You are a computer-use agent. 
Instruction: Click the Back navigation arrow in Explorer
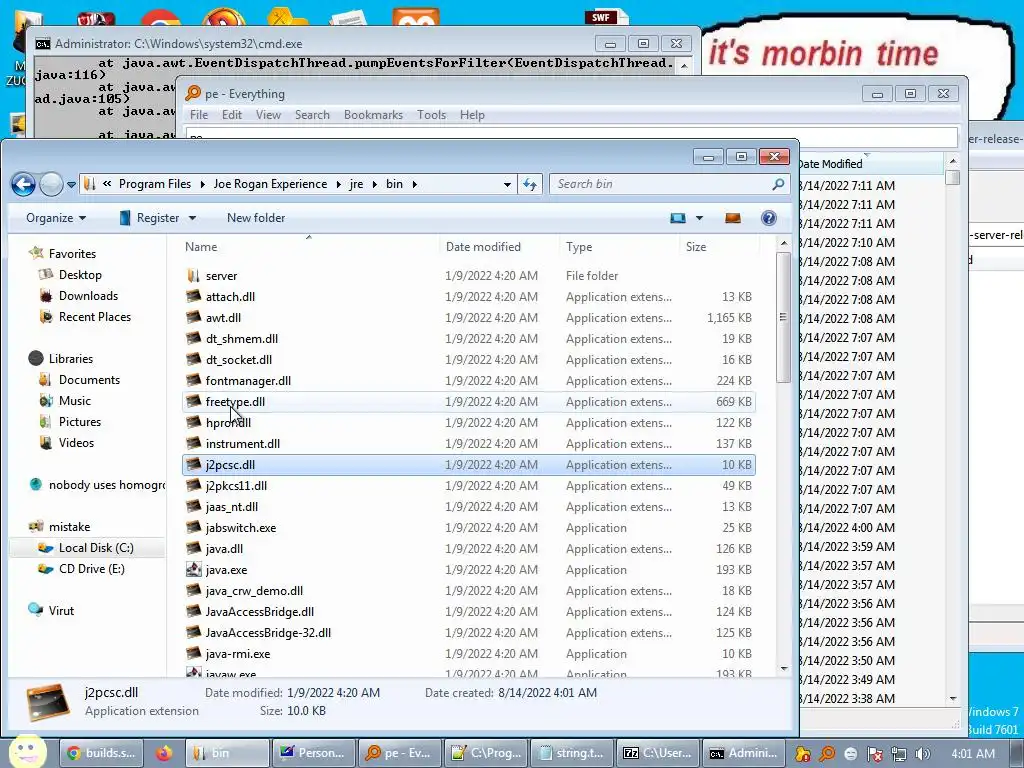pyautogui.click(x=24, y=185)
